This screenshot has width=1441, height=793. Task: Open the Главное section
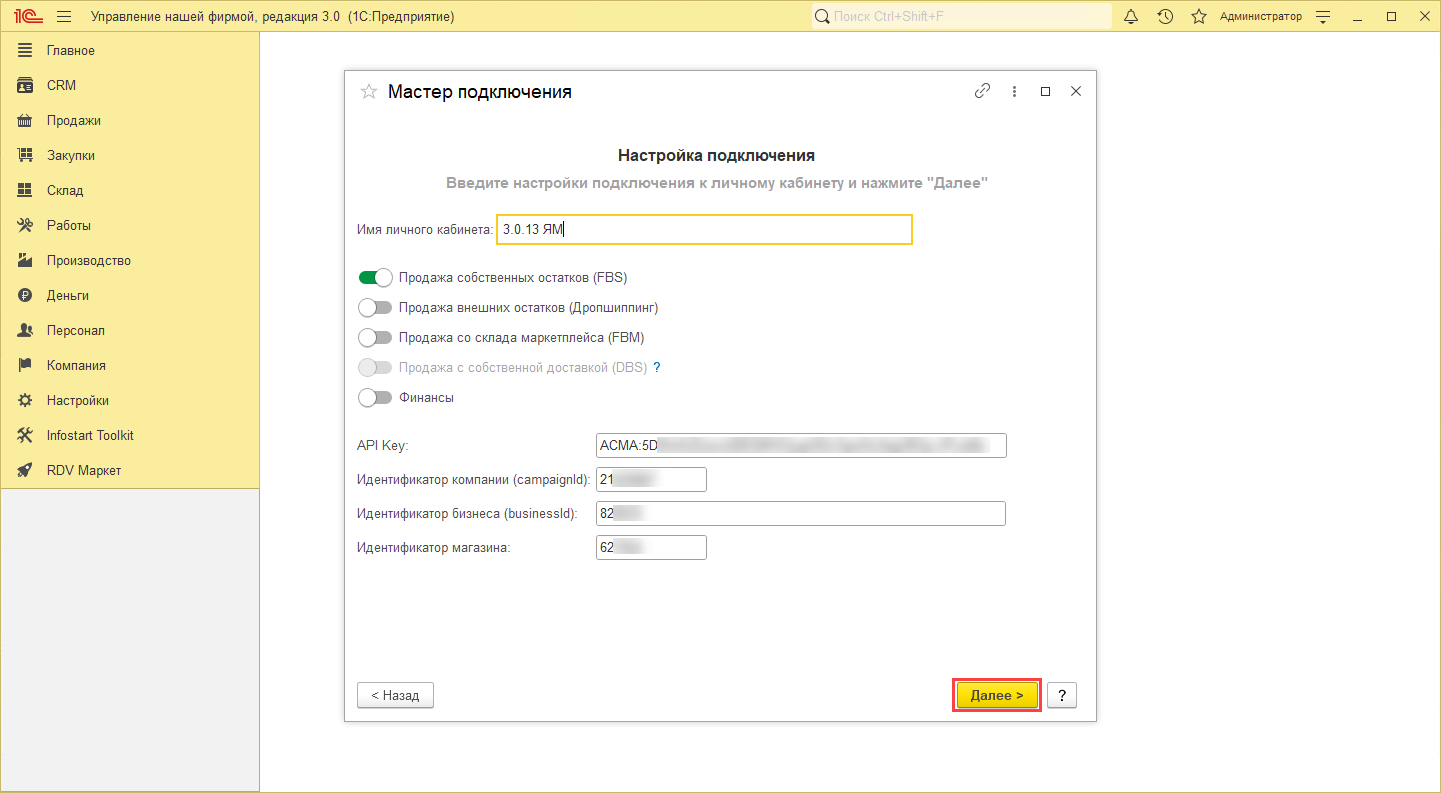[x=130, y=50]
